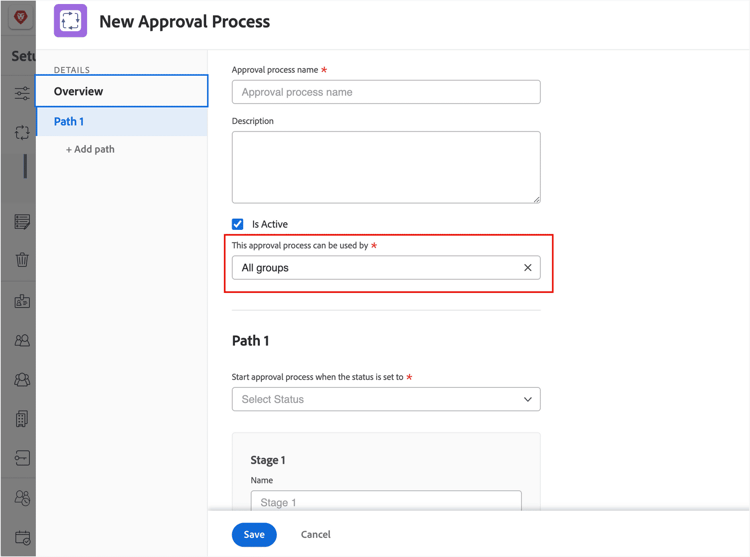The height and width of the screenshot is (557, 750).
Task: Click the dashed-square approvals icon in sidebar
Action: pyautogui.click(x=22, y=133)
